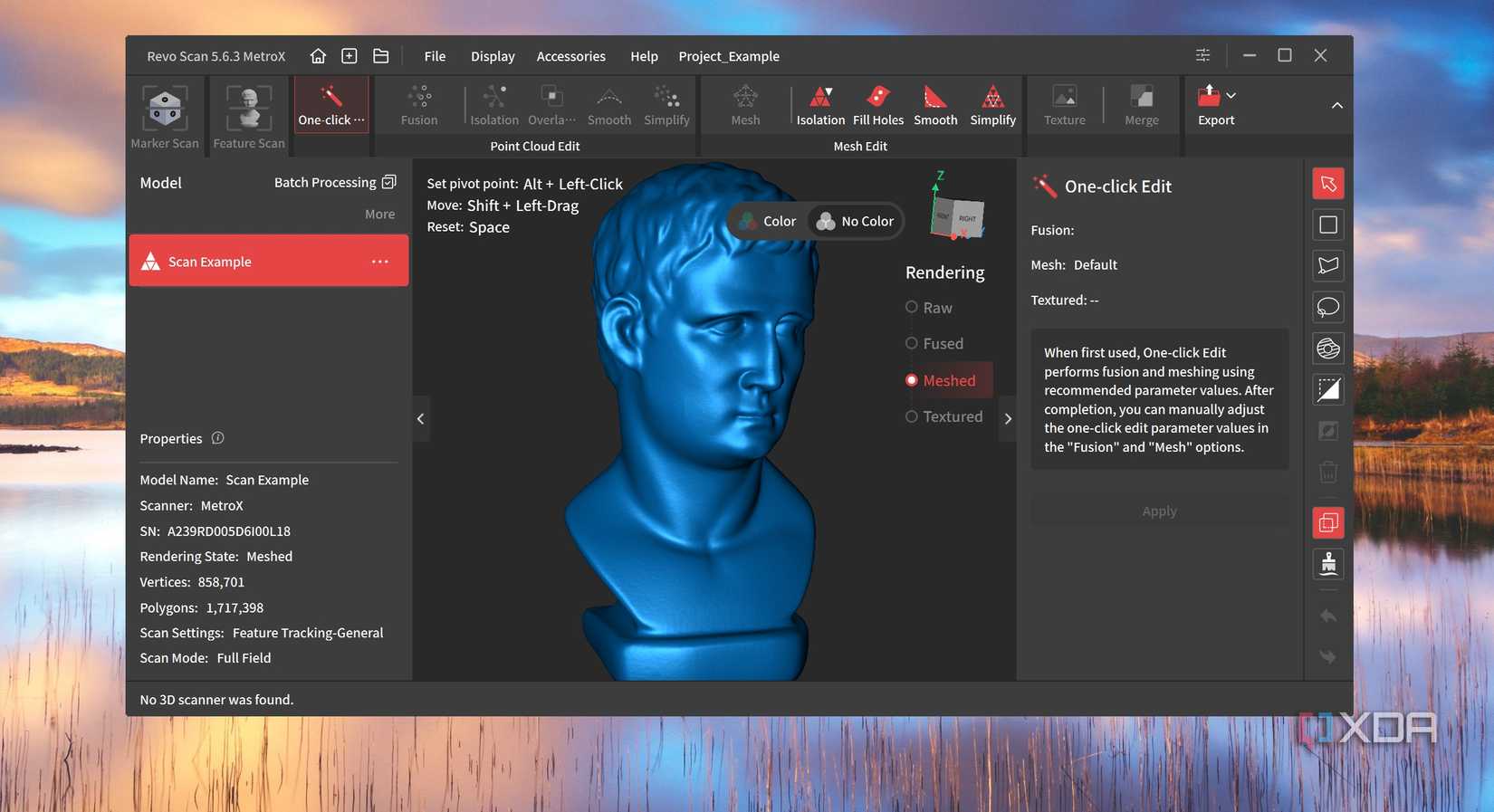Open the One-click edit tool
The height and width of the screenshot is (812, 1494).
331,106
